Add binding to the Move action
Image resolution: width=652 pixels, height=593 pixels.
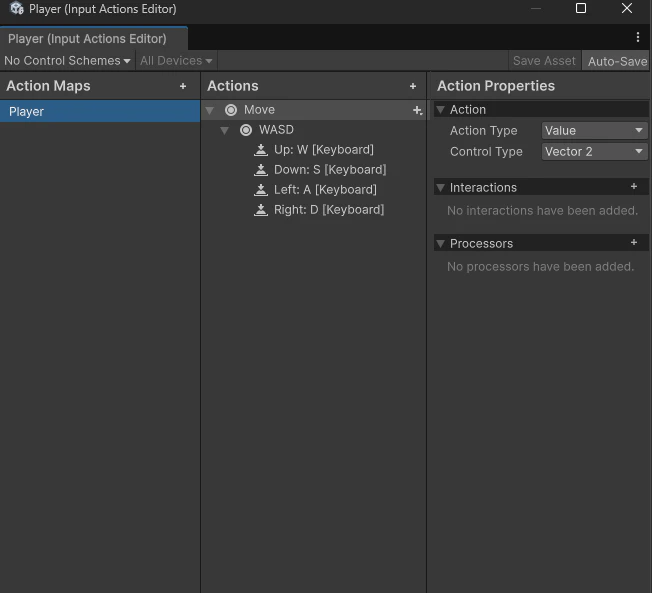point(417,110)
